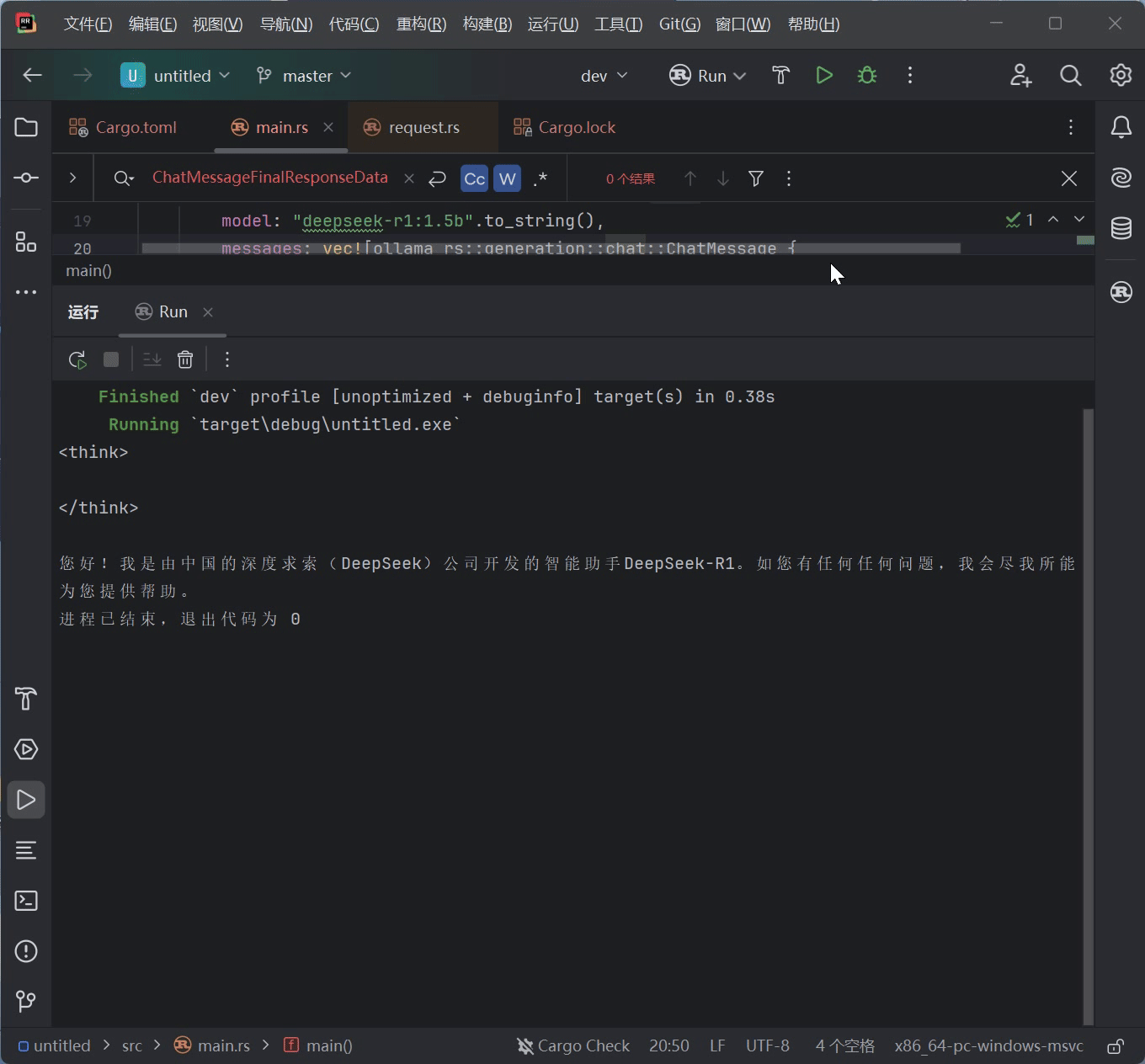Open the Services tool window
The width and height of the screenshot is (1145, 1064).
click(26, 749)
